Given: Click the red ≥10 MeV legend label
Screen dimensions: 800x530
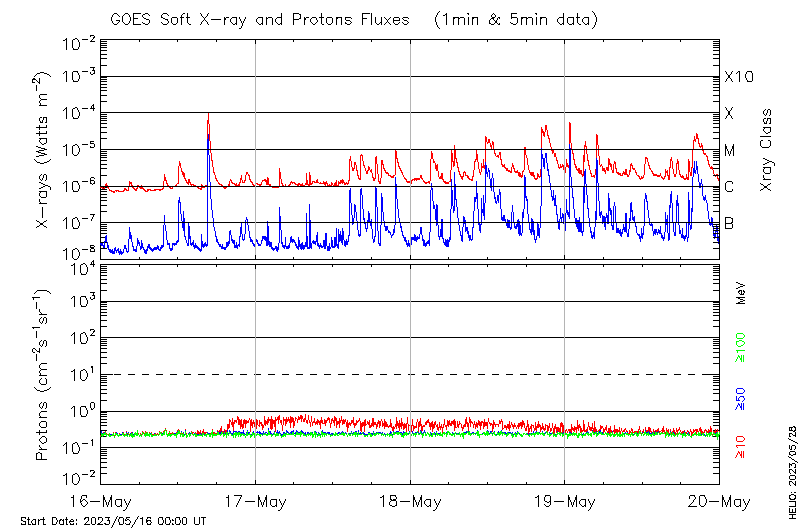Looking at the screenshot, I should click(741, 447).
